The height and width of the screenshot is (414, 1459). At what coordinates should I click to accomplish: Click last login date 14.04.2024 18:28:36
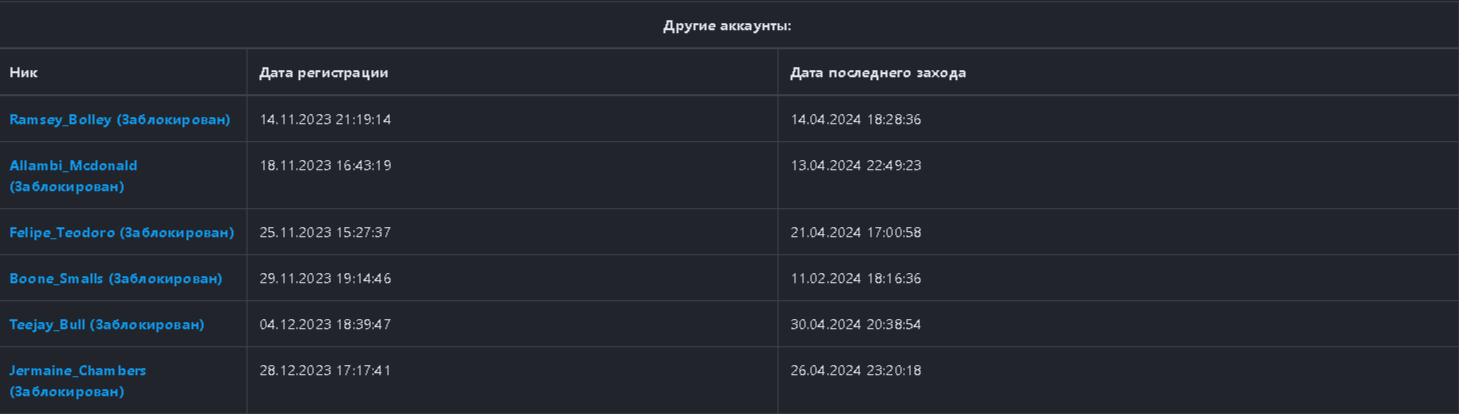pos(855,119)
